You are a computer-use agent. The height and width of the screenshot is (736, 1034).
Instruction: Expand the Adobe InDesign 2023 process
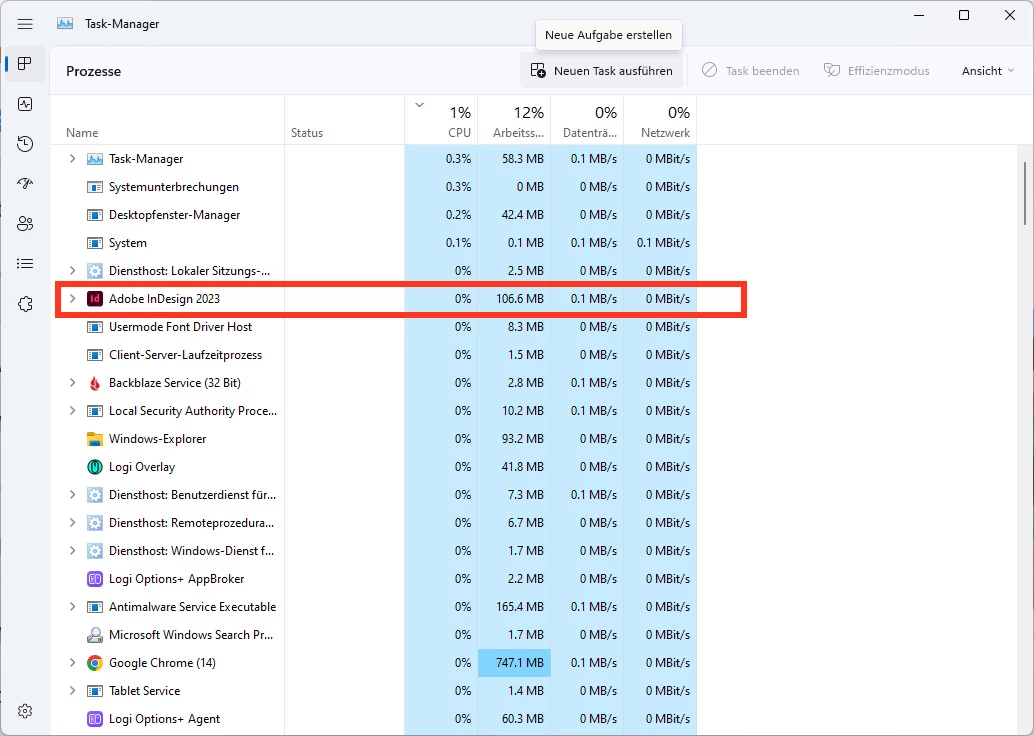[x=73, y=299]
